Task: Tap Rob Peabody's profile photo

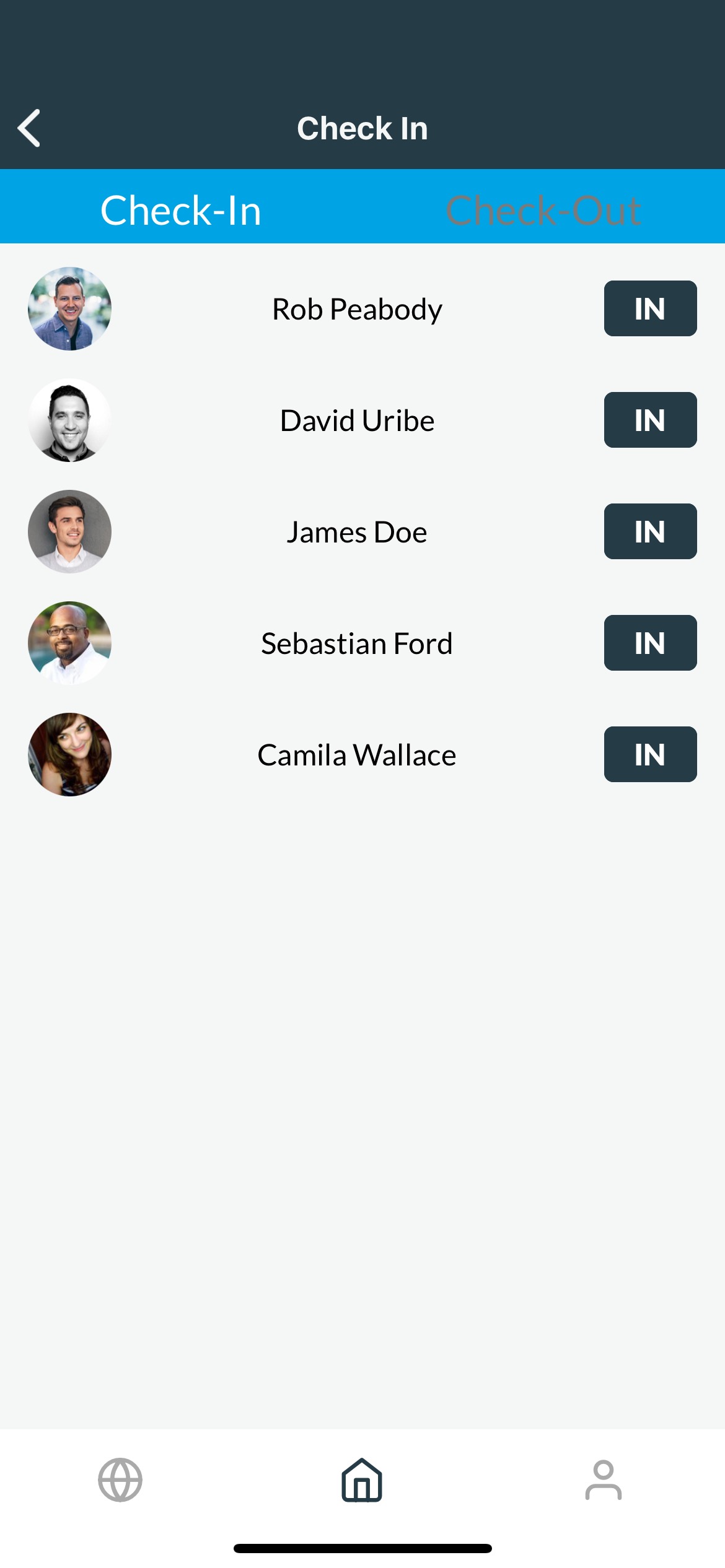Action: 69,308
